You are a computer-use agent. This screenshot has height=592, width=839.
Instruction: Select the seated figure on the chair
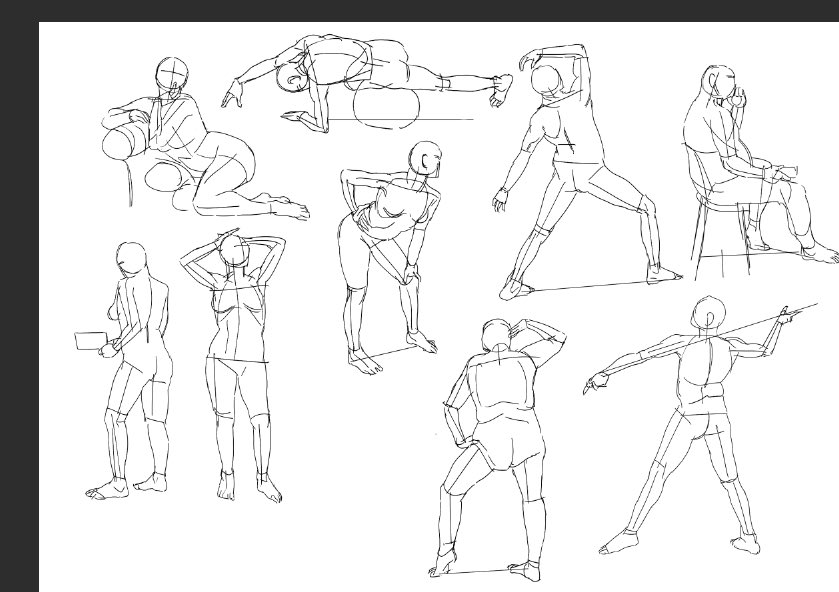pos(760,172)
